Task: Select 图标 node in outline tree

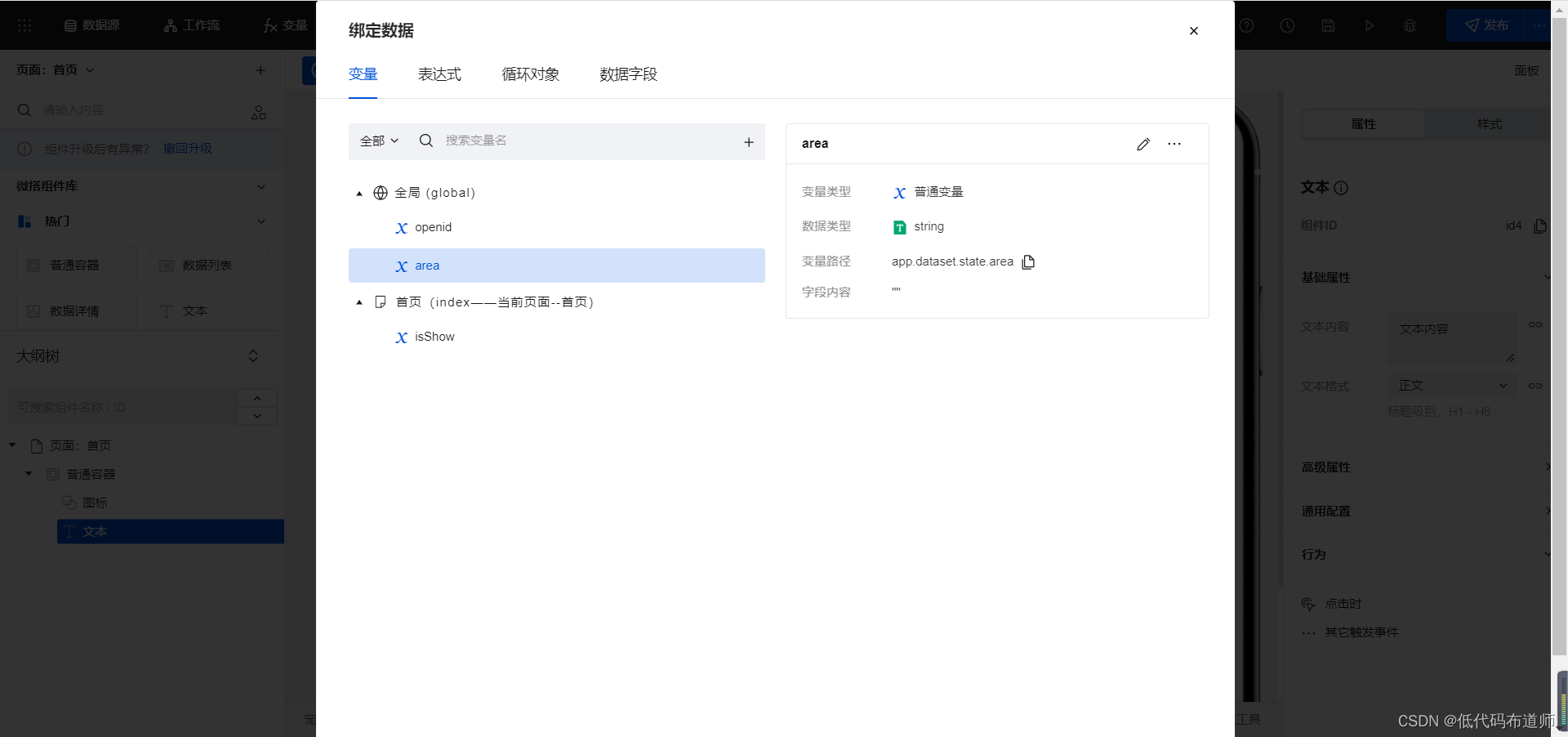Action: point(94,502)
